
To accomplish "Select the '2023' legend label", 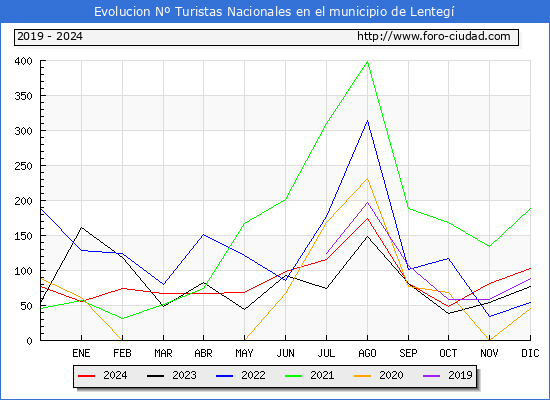I will [184, 375].
